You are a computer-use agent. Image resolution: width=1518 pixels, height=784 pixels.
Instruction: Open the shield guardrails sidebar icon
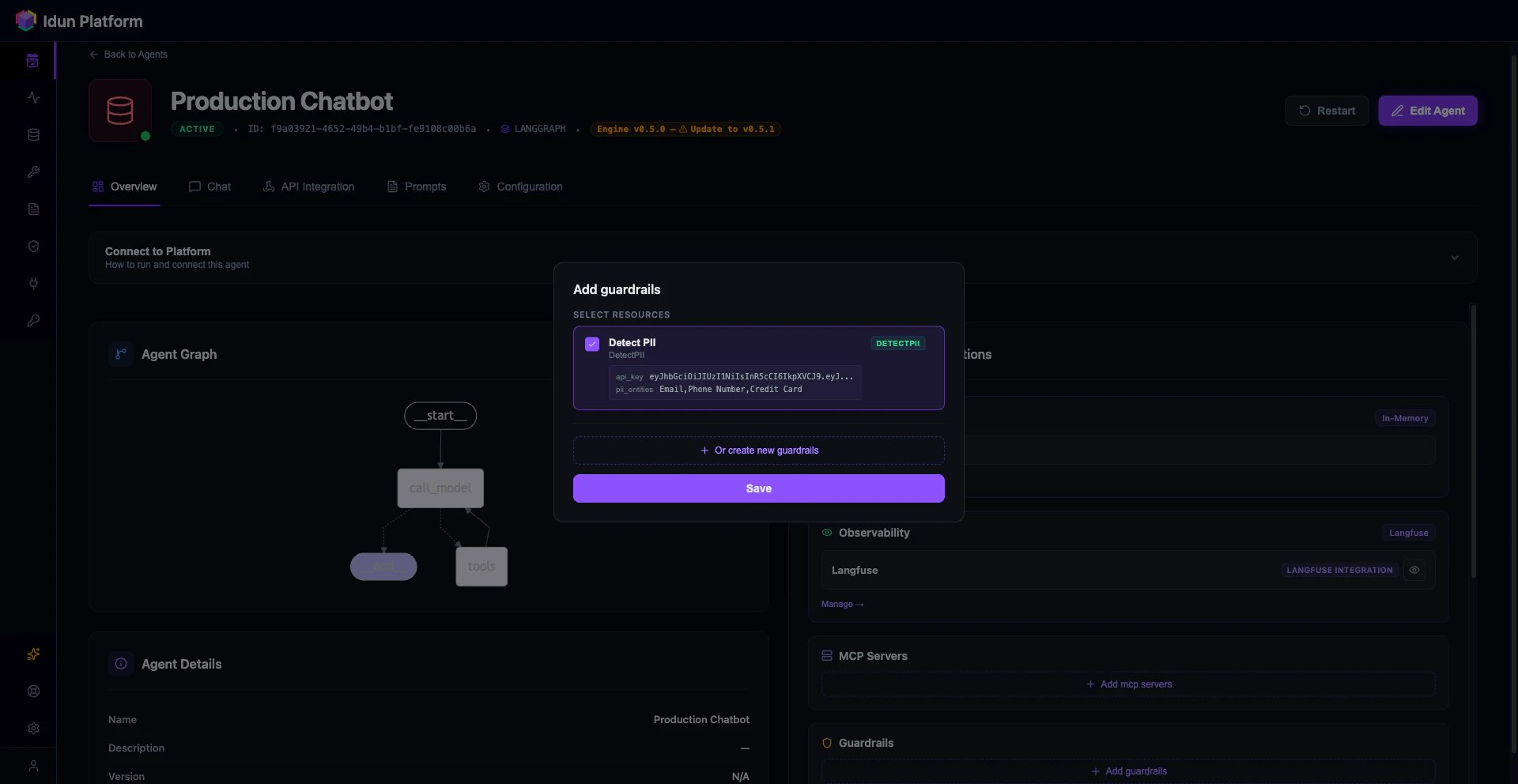[33, 247]
